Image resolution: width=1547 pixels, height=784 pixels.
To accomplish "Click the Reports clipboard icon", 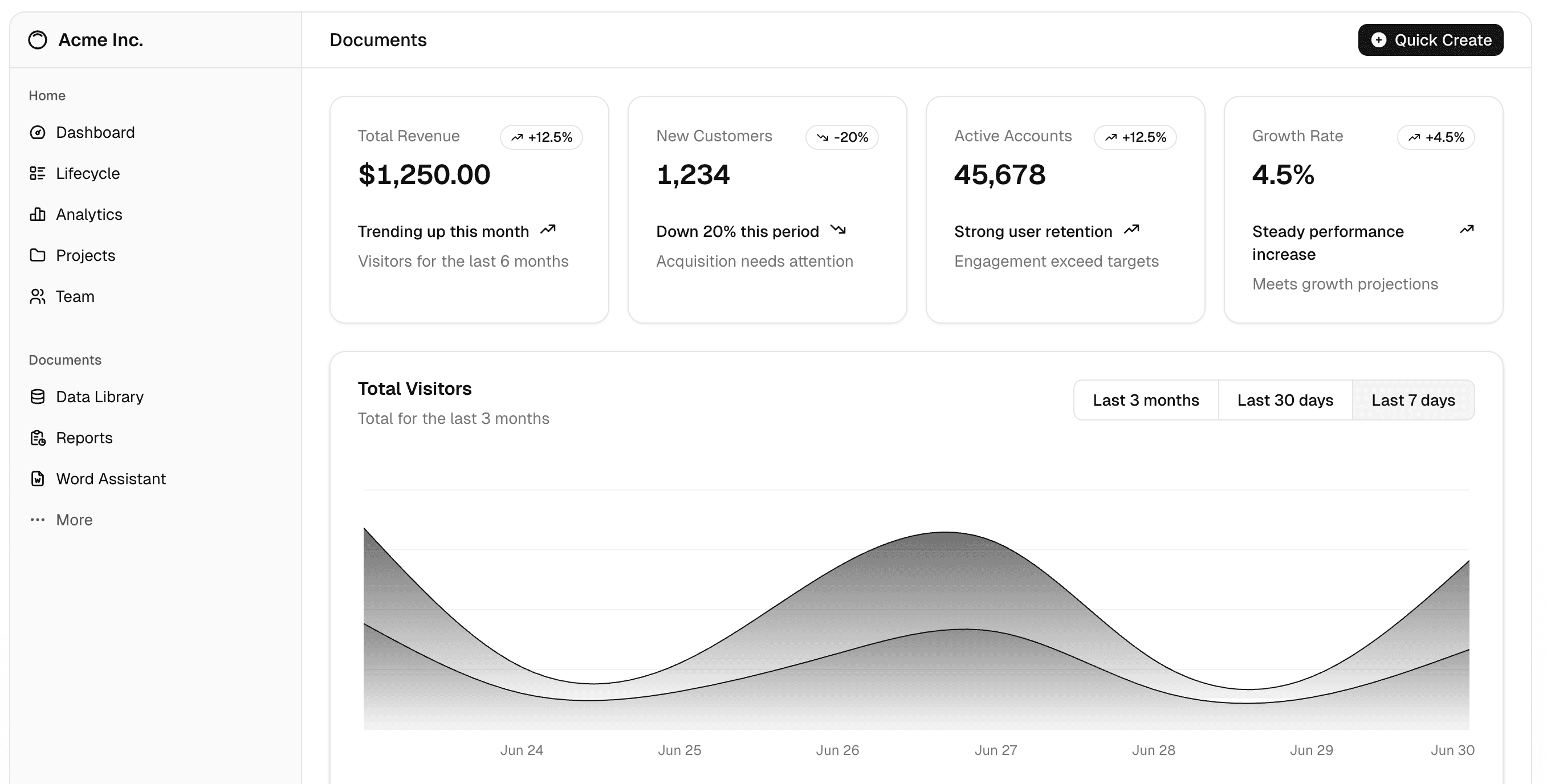I will coord(37,438).
